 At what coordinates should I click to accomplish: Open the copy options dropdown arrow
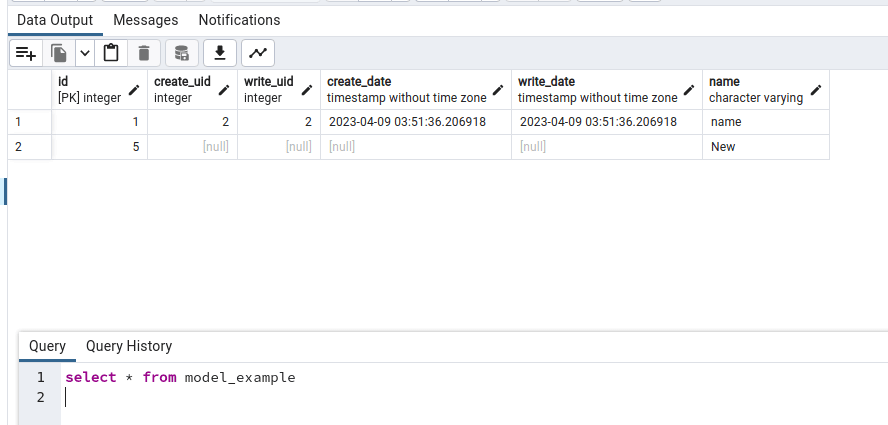[85, 53]
